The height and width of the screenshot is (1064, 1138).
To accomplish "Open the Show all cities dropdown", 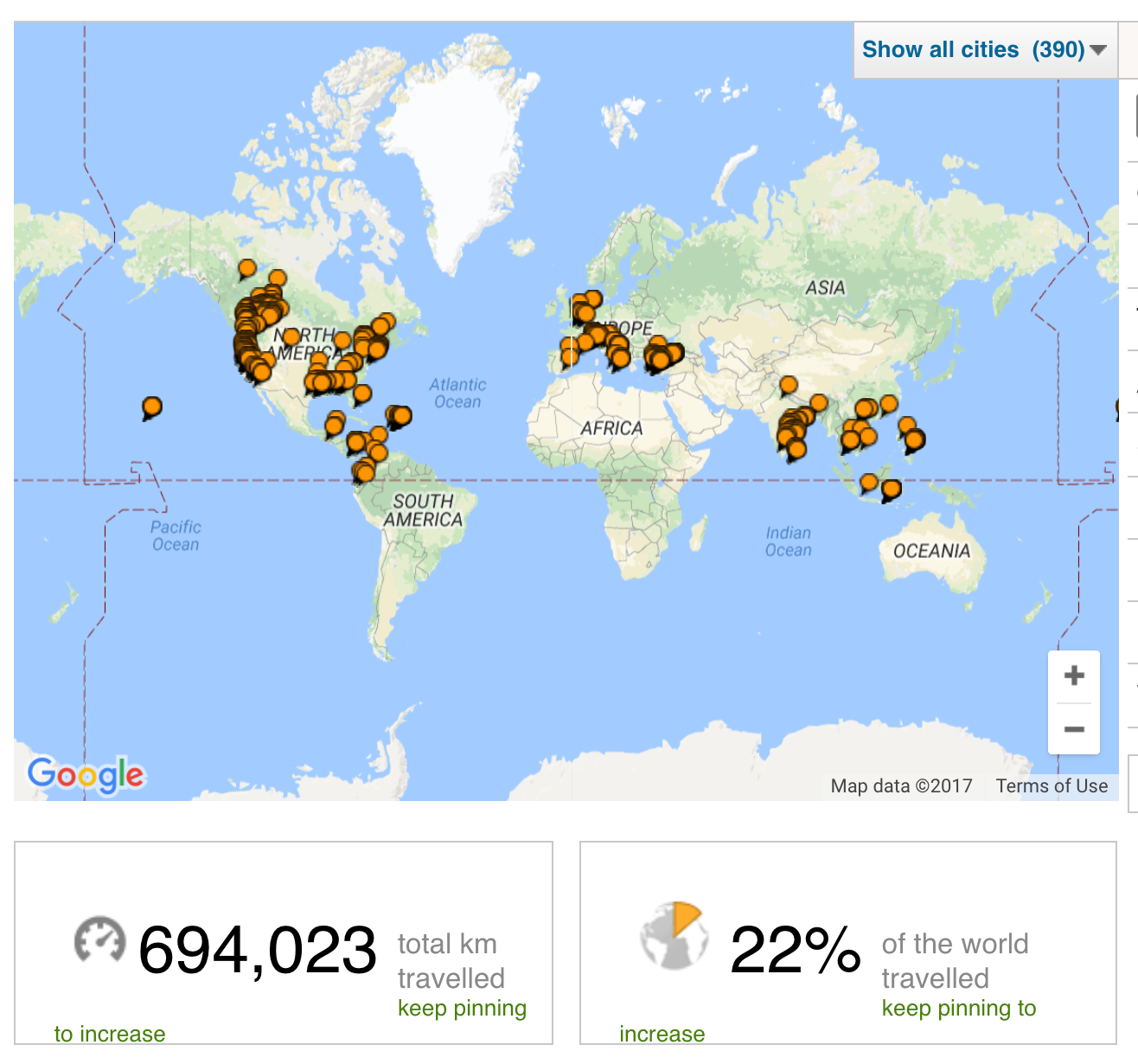I will [984, 50].
